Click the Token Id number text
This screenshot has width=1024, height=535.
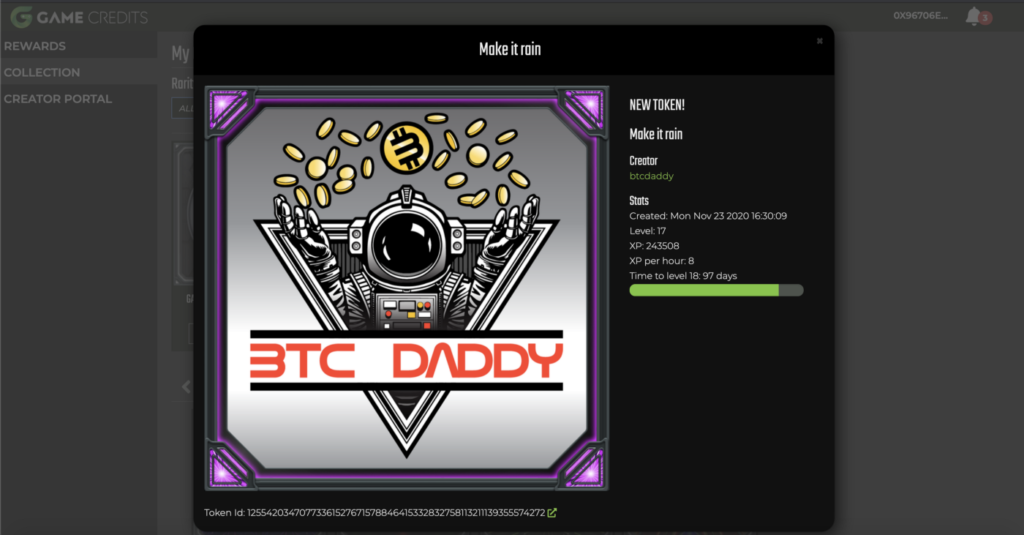tap(396, 513)
